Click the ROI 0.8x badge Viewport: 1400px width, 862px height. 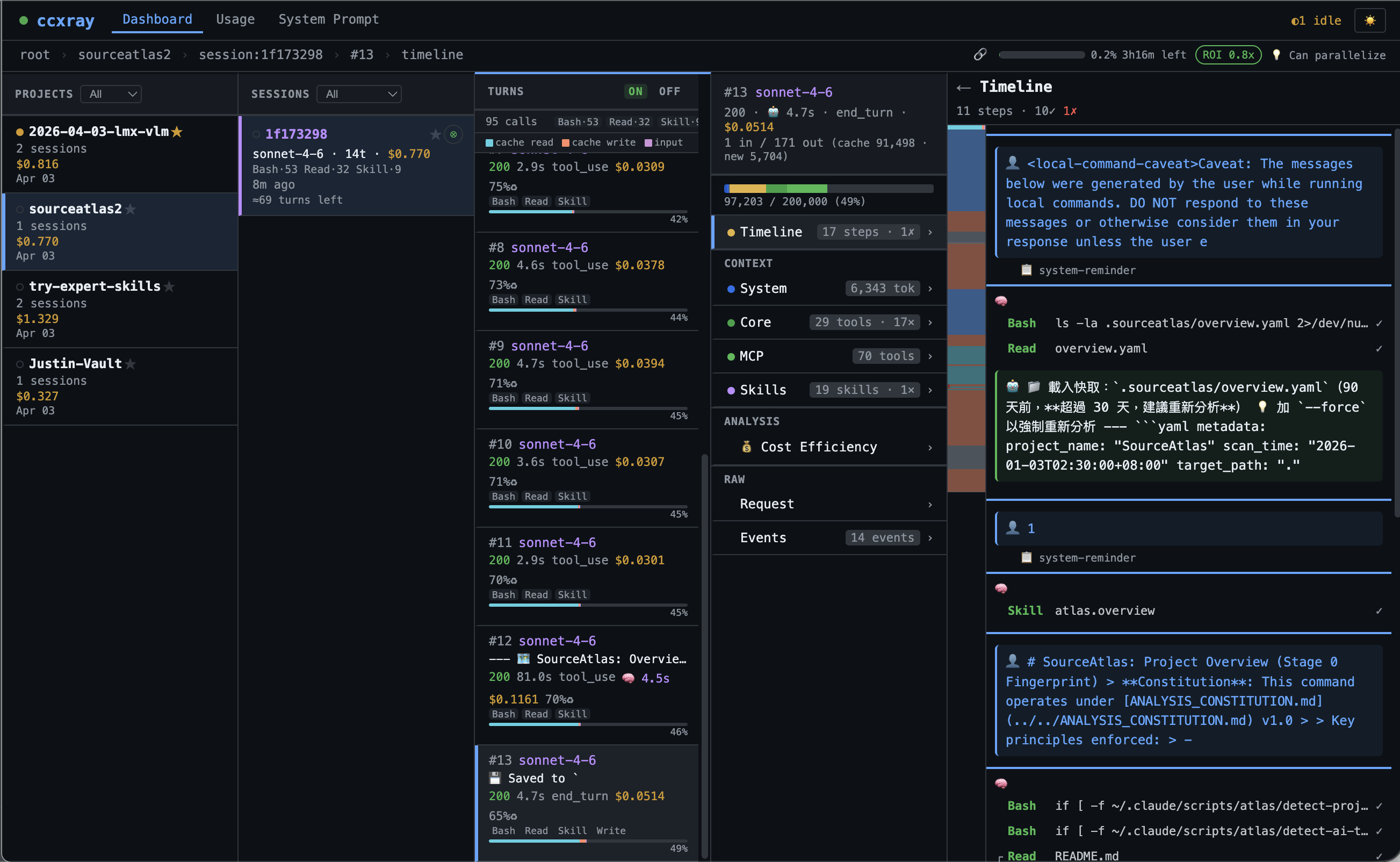tap(1228, 55)
